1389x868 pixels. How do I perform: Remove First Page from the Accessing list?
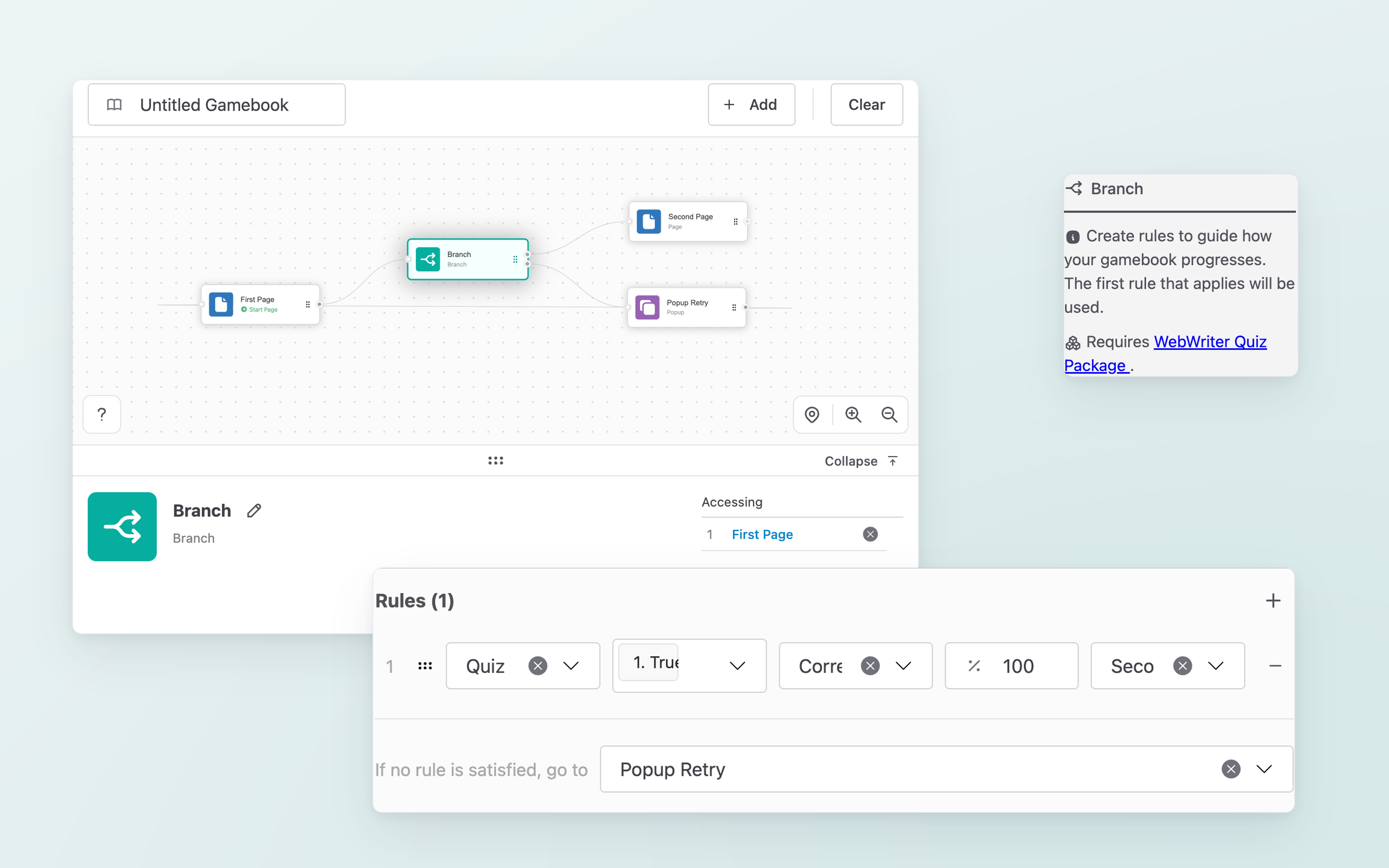click(x=870, y=535)
